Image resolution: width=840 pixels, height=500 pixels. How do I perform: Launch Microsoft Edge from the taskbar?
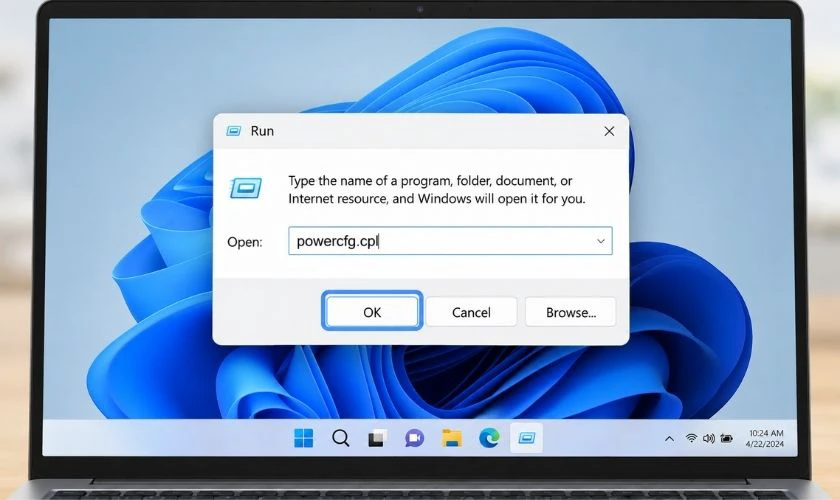[x=489, y=438]
